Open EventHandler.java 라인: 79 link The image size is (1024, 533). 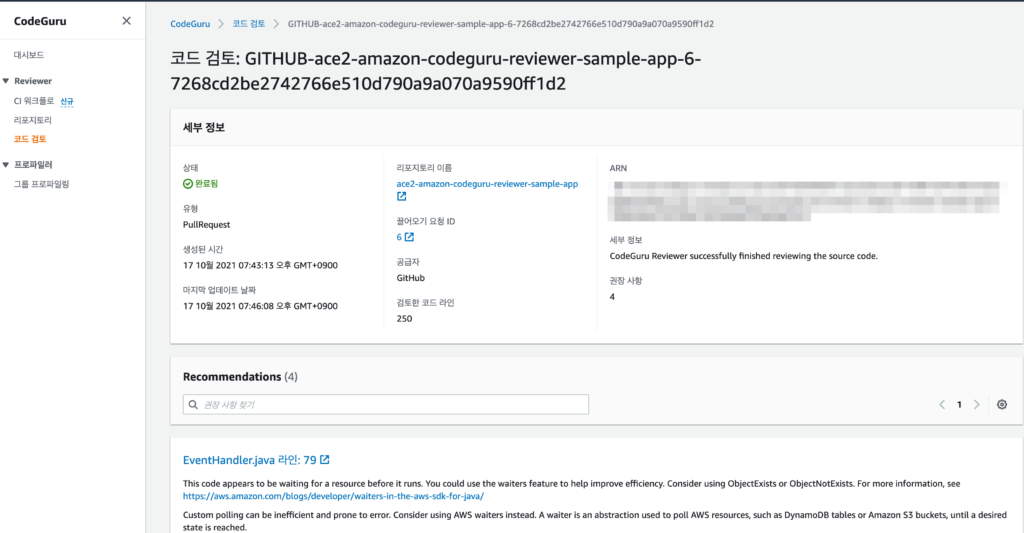click(249, 460)
